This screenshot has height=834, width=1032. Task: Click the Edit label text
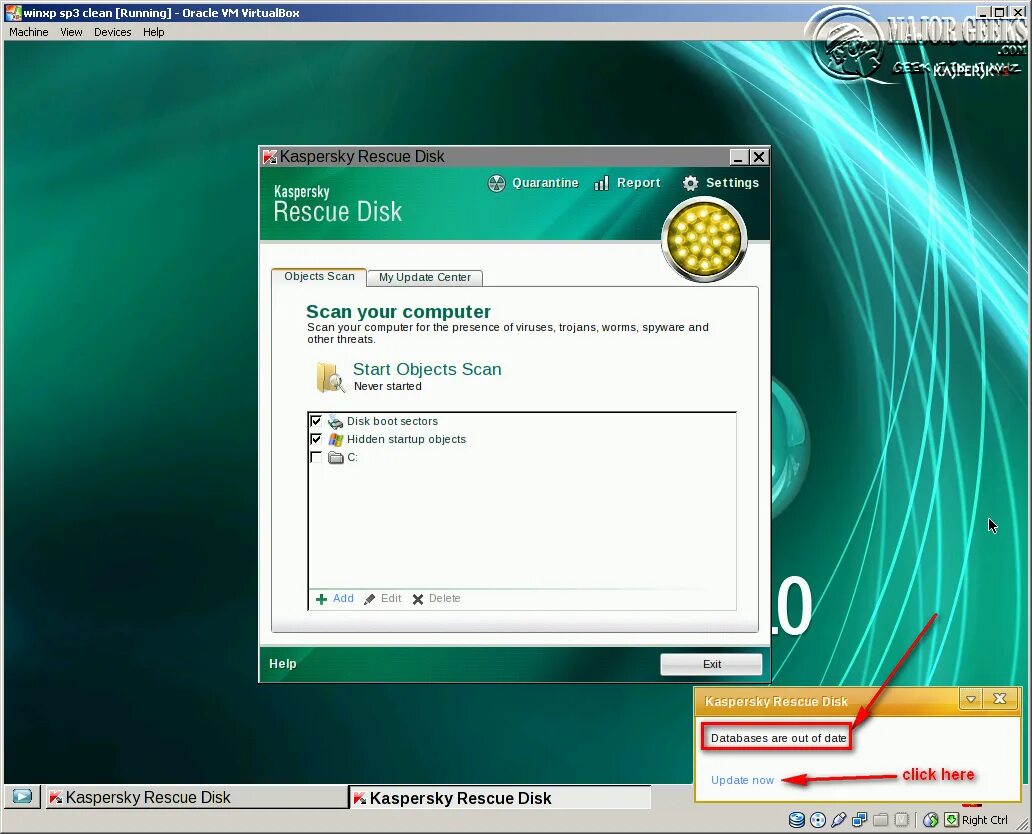click(x=391, y=598)
